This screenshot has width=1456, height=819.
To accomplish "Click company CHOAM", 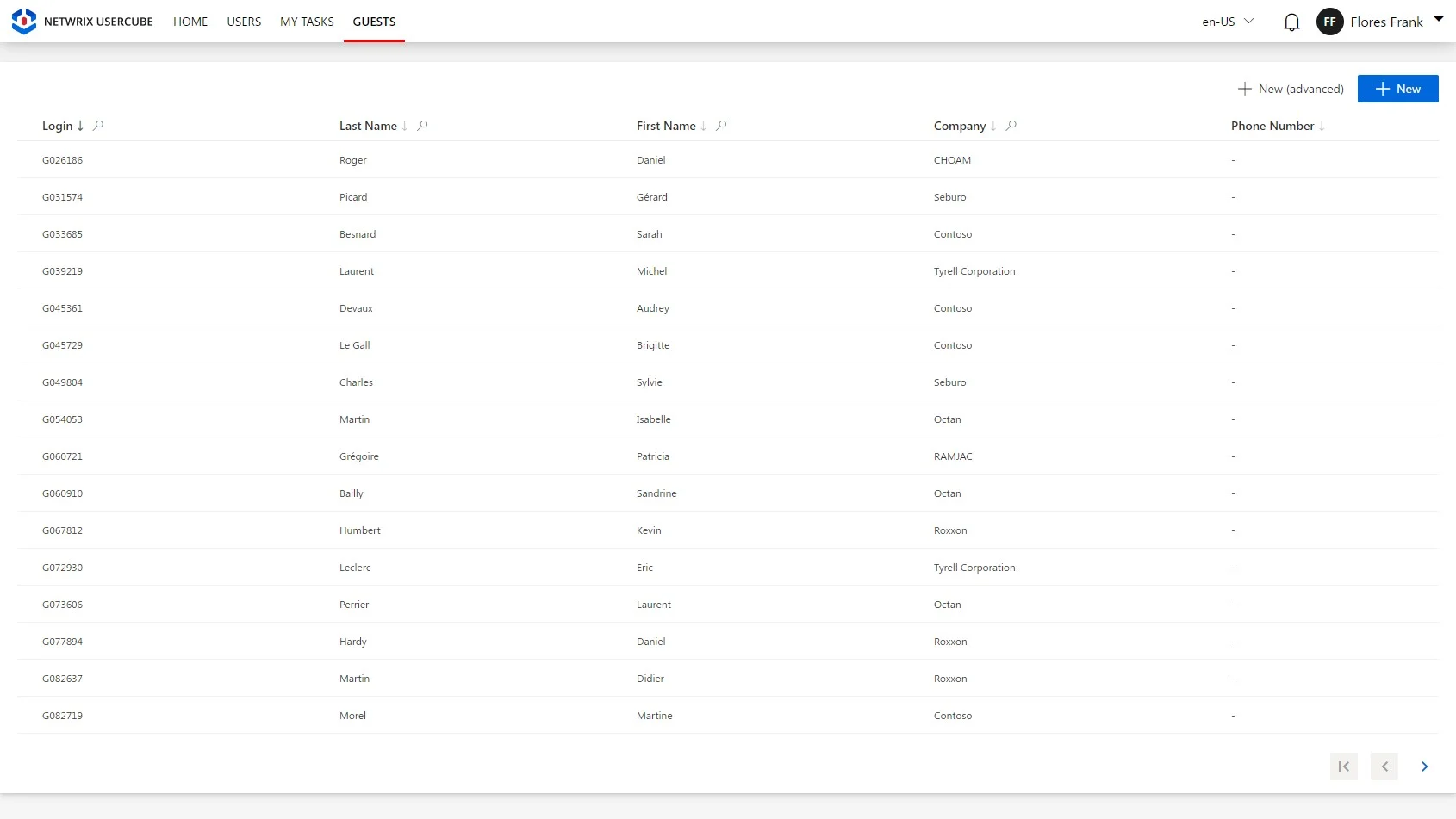I will point(952,160).
